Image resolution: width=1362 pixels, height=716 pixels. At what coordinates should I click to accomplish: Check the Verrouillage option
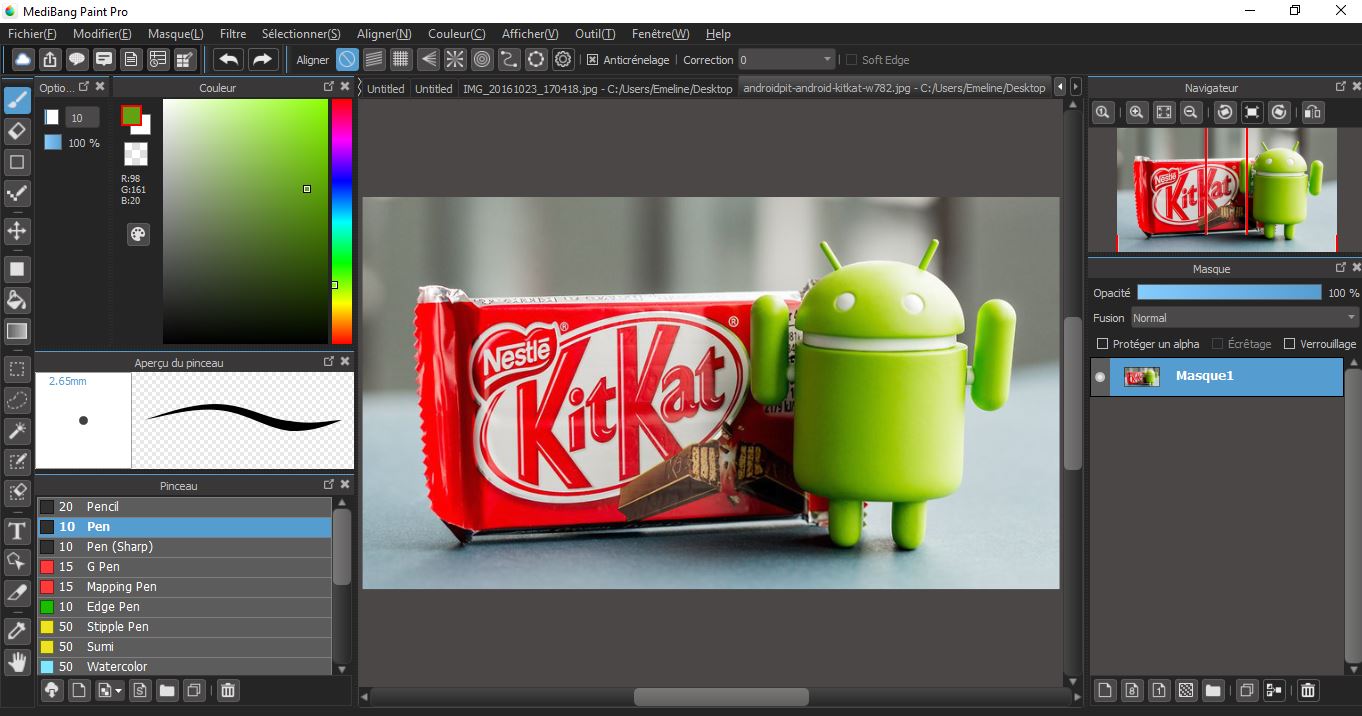tap(1289, 344)
